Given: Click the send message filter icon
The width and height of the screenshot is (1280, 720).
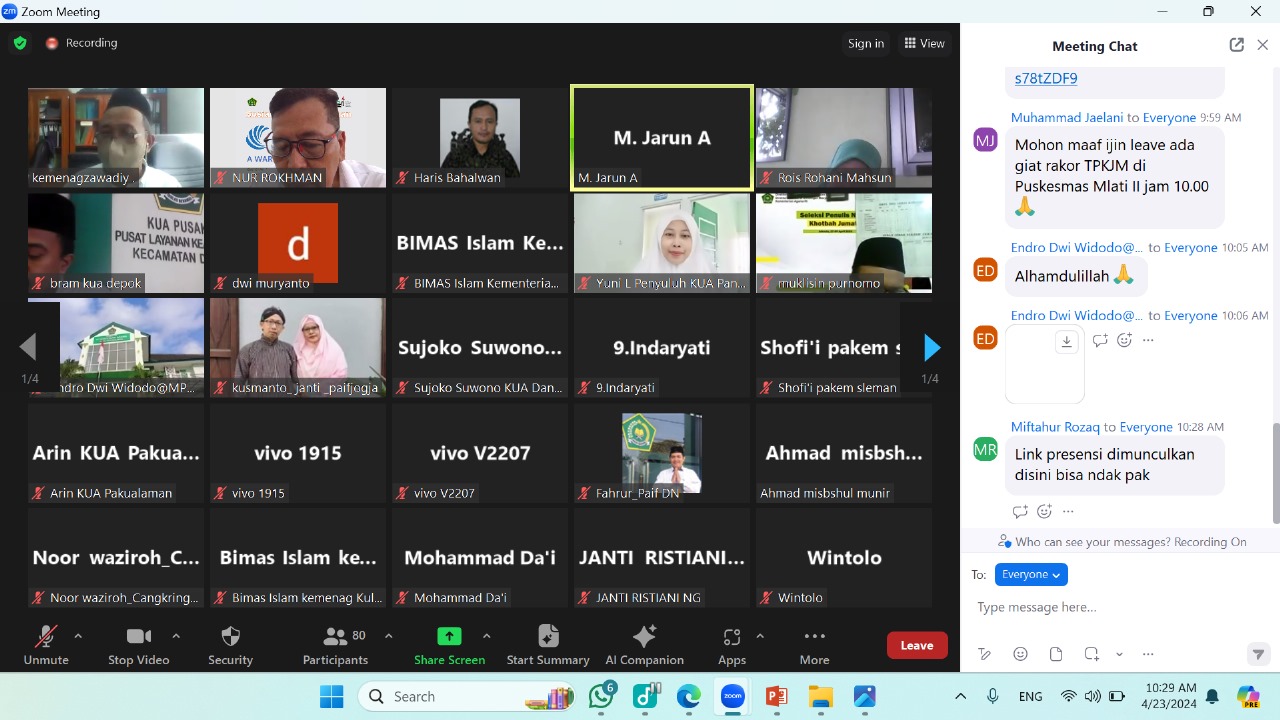Looking at the screenshot, I should coord(1258,654).
